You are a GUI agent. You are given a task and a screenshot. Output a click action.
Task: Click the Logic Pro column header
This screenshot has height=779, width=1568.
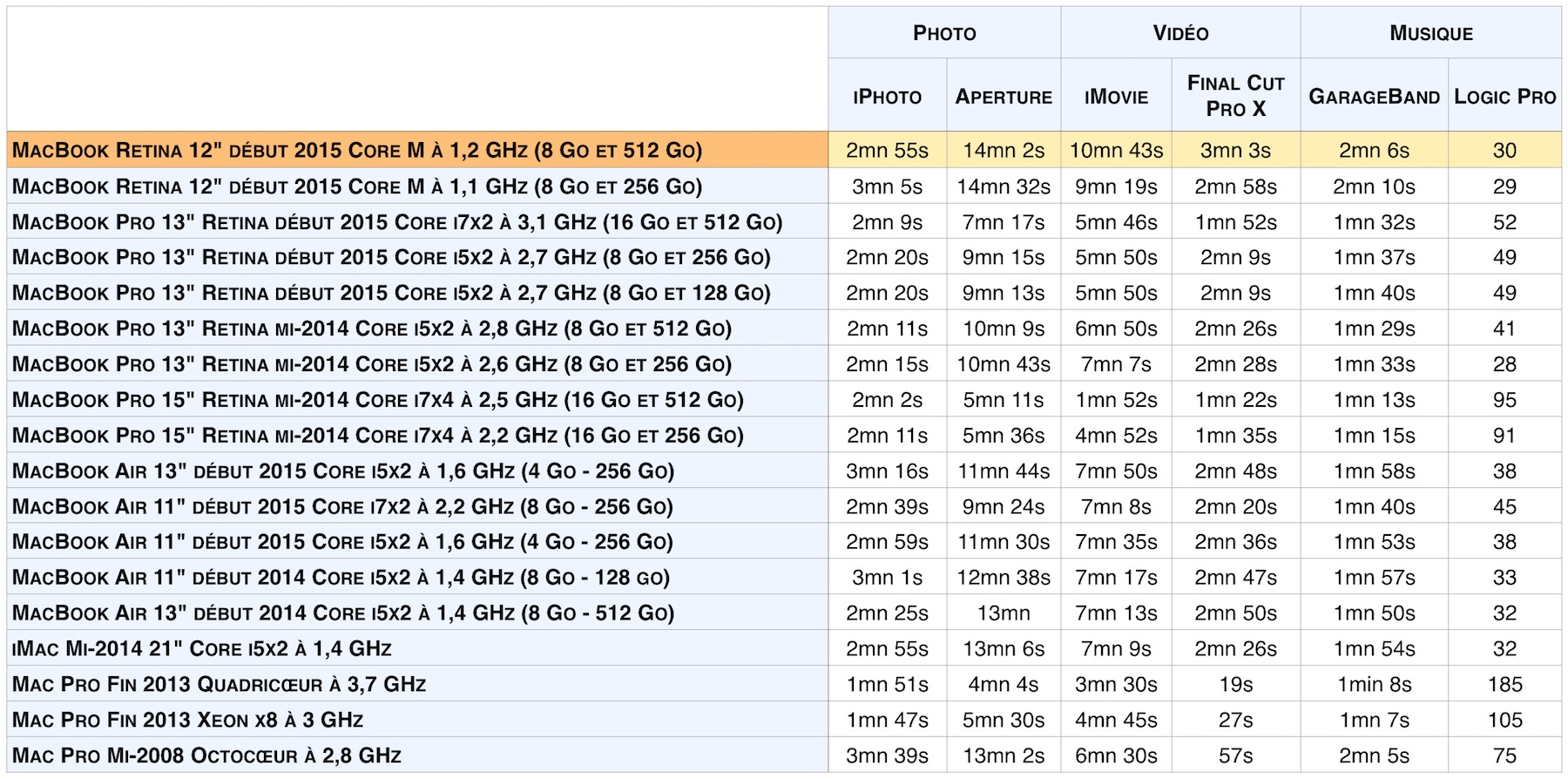pyautogui.click(x=1504, y=96)
